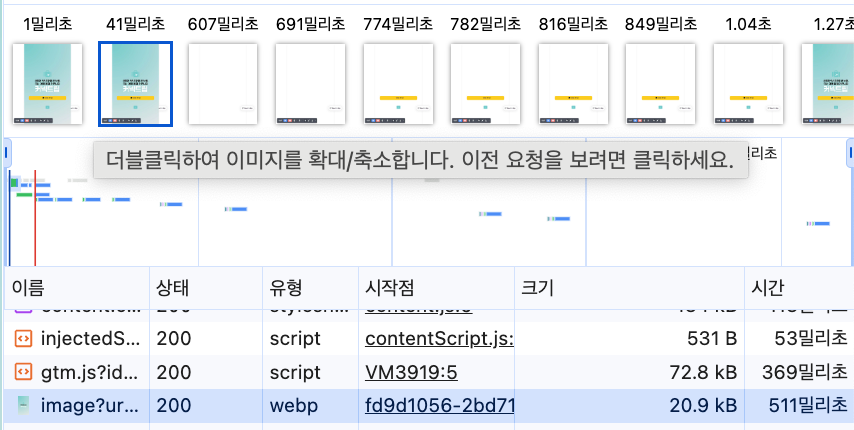Select the 1.04초 screenshot thumbnail
Screen dimensions: 854x430
coord(748,84)
